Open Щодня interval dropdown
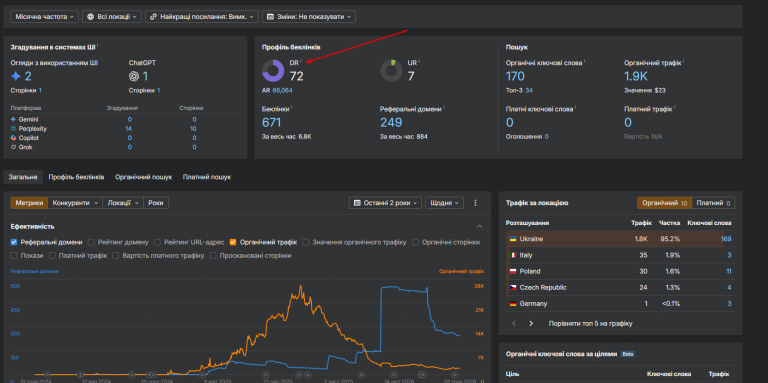Viewport: 768px width, 383px height. pyautogui.click(x=444, y=203)
